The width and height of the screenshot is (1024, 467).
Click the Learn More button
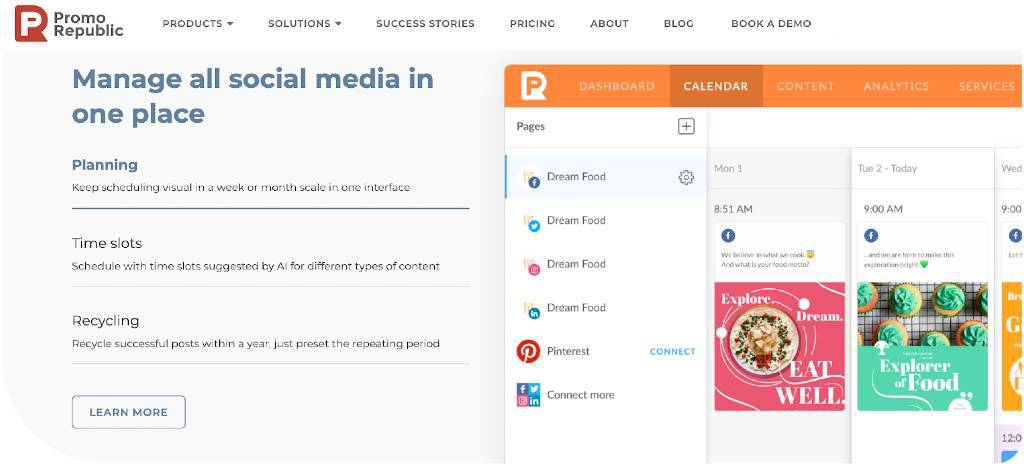[x=129, y=412]
